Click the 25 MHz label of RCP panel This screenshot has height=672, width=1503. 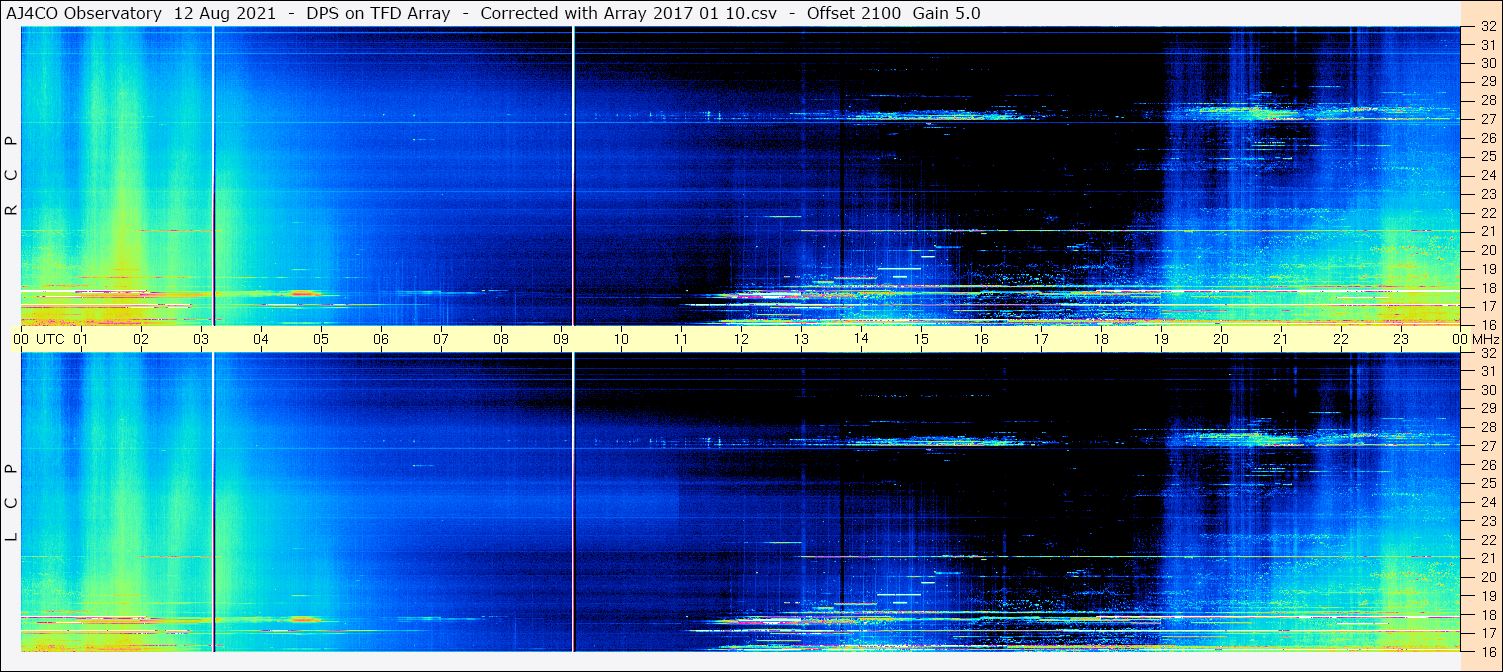click(1487, 156)
